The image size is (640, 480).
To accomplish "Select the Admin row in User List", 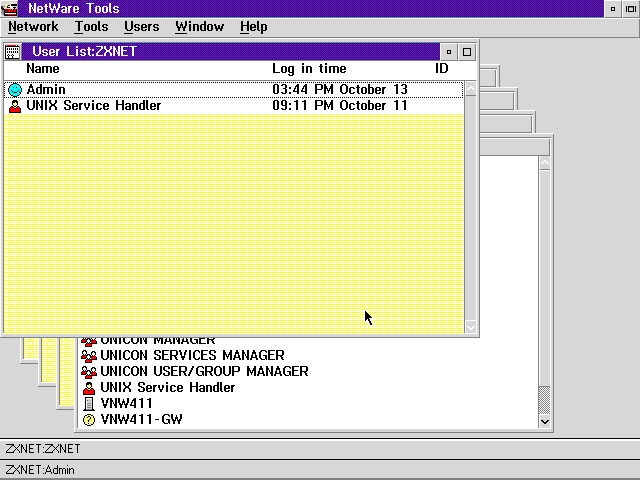I will point(234,90).
